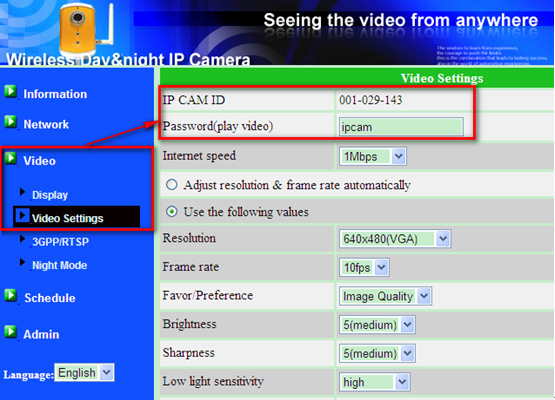Click the green arrow icon beside Admin
The height and width of the screenshot is (400, 555).
tap(11, 332)
